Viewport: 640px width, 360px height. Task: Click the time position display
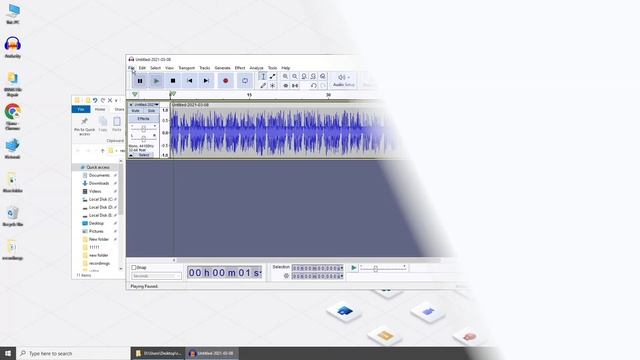[224, 273]
